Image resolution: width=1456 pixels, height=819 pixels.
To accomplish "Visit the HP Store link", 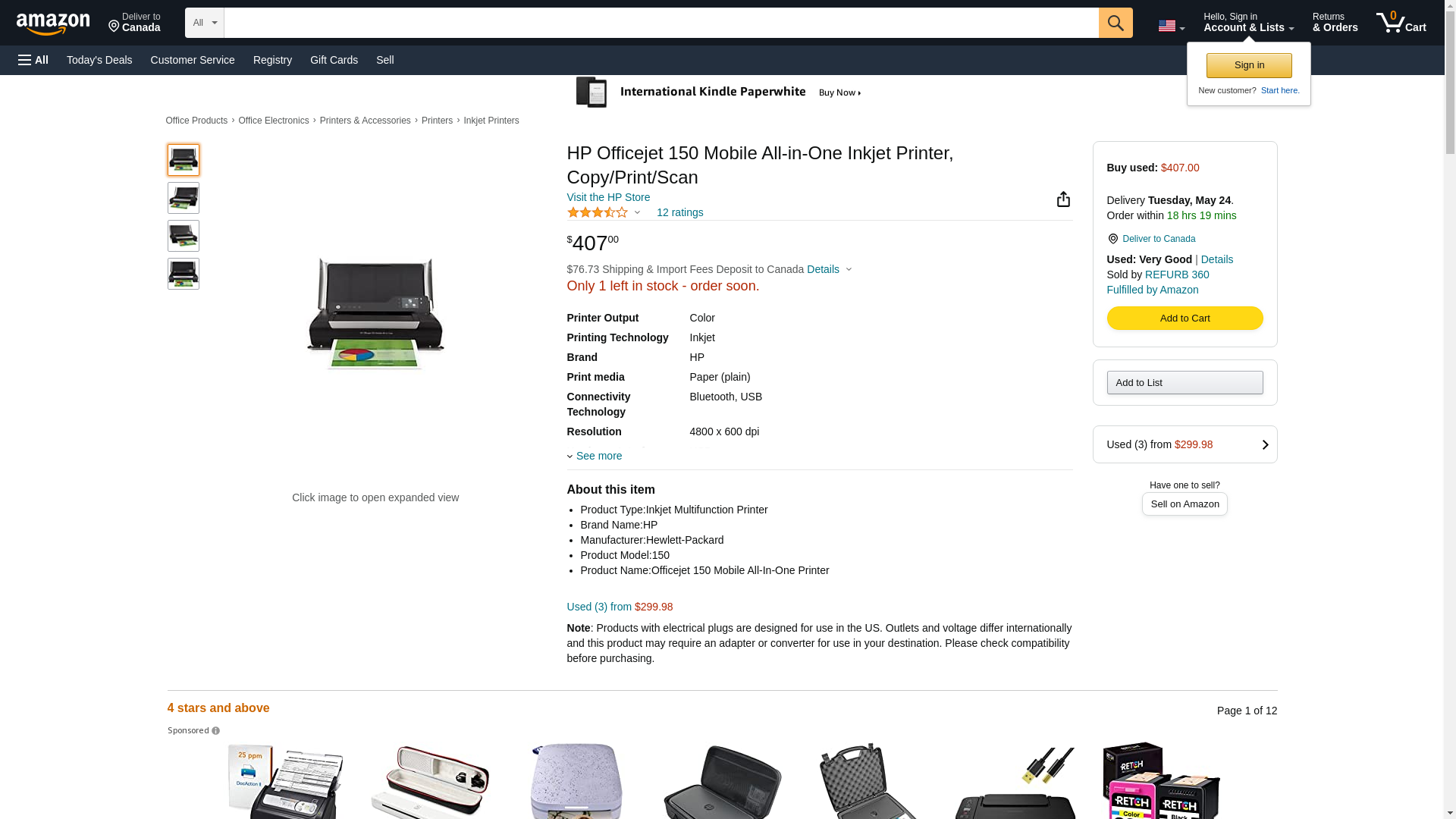I will coord(608,197).
